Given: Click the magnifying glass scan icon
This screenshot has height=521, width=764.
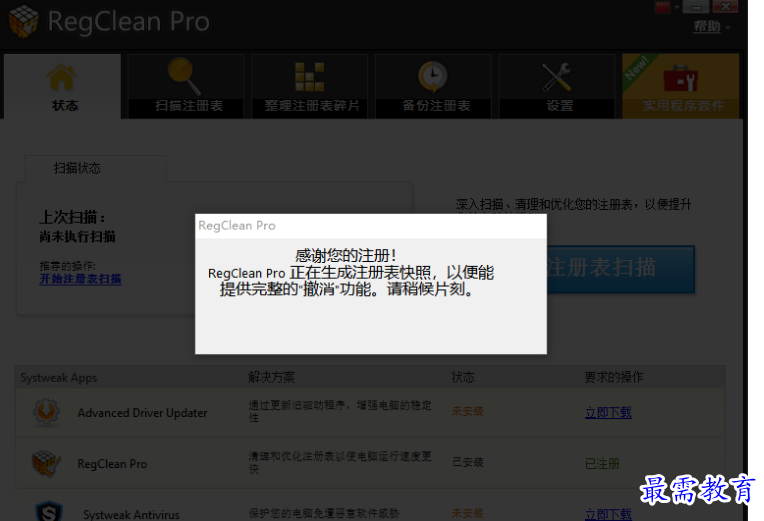Looking at the screenshot, I should (x=184, y=76).
